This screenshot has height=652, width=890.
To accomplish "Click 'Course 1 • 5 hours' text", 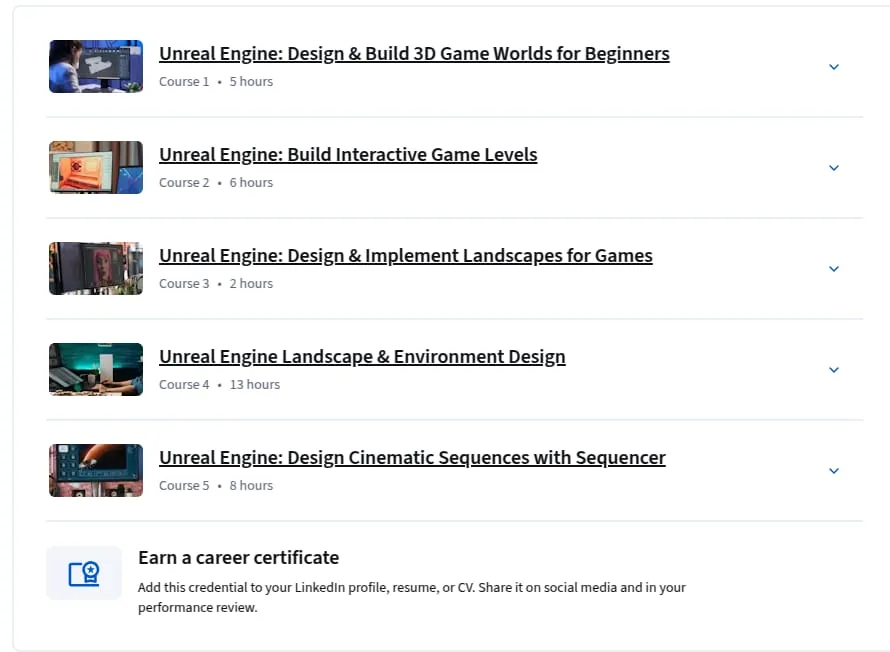I will pyautogui.click(x=216, y=82).
